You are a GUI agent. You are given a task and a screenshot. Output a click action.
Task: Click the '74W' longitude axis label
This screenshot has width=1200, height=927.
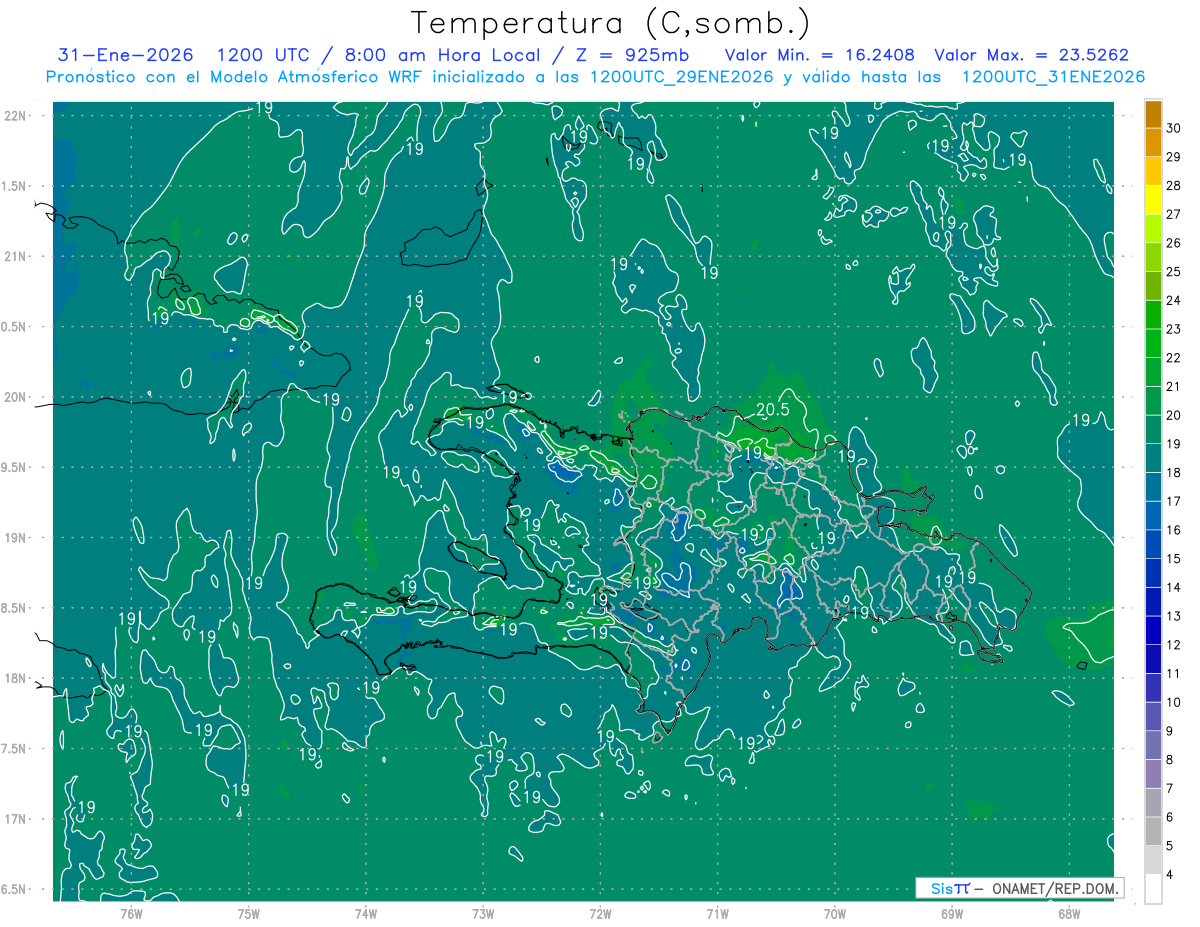[x=365, y=913]
